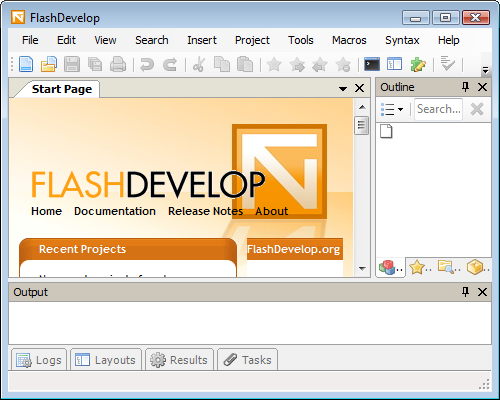
Task: Expand the toolbar overflow arrow
Action: click(x=485, y=70)
